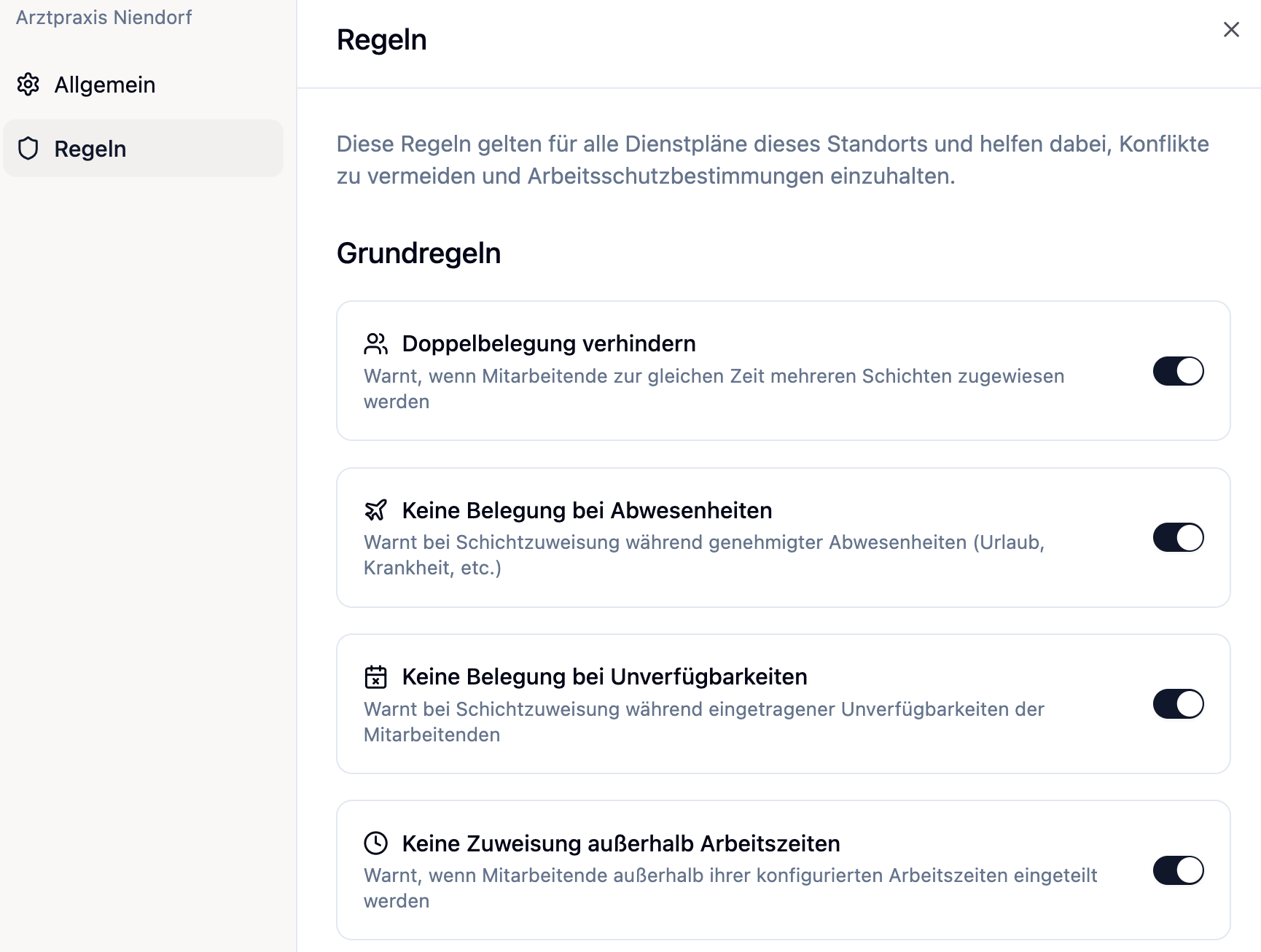Screen dimensions: 1261x952
Task: Click the shield icon beside Regeln
Action: (28, 149)
